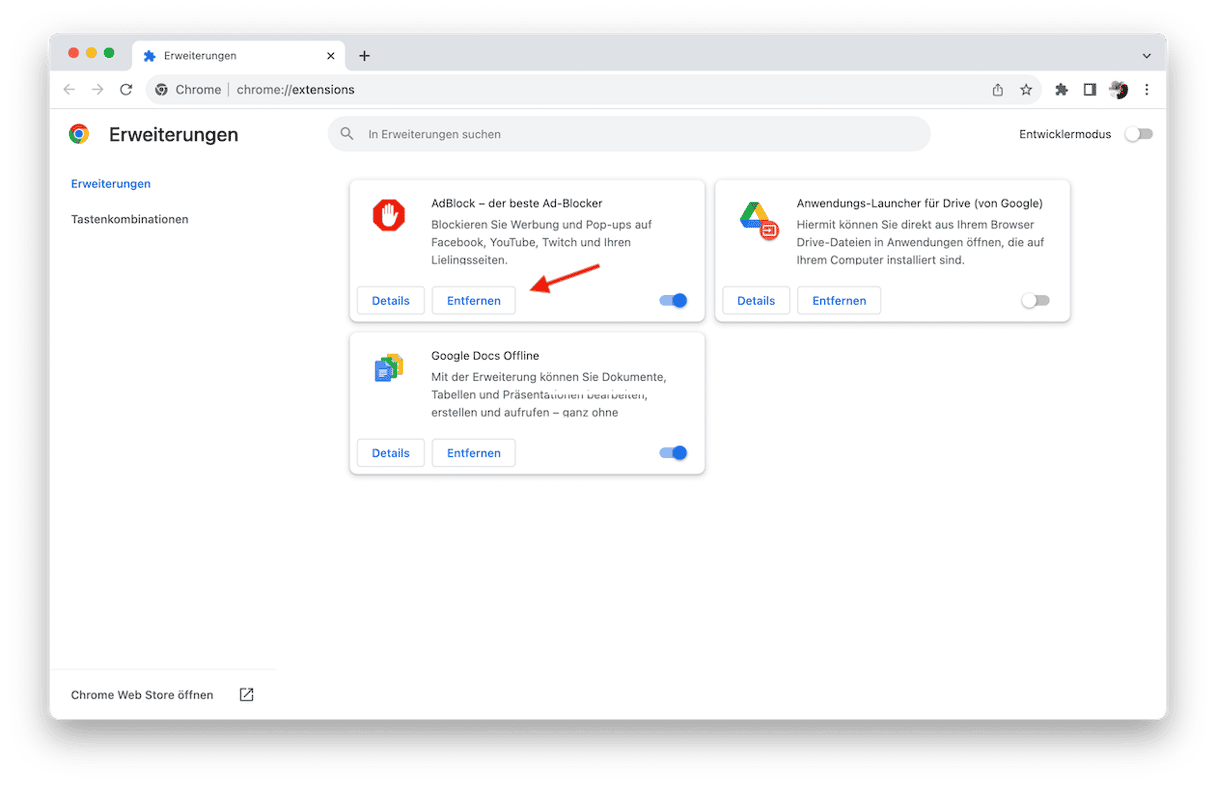Turn off the Google Docs Offline toggle
Image resolution: width=1216 pixels, height=785 pixels.
pyautogui.click(x=673, y=453)
